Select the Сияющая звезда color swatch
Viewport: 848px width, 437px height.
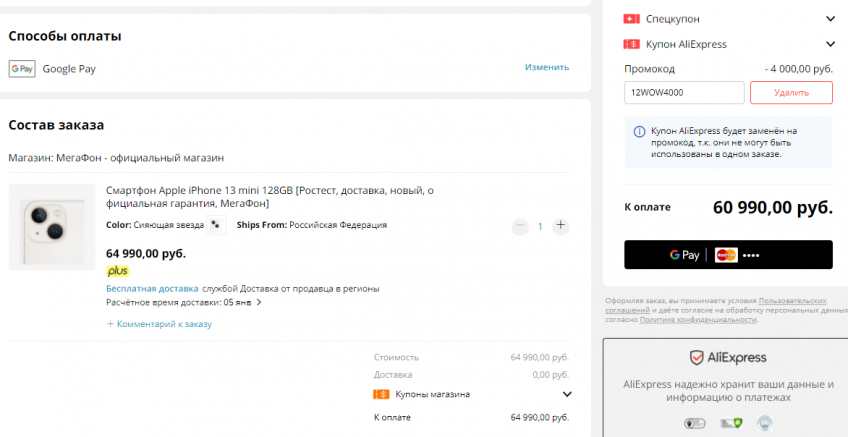[217, 225]
